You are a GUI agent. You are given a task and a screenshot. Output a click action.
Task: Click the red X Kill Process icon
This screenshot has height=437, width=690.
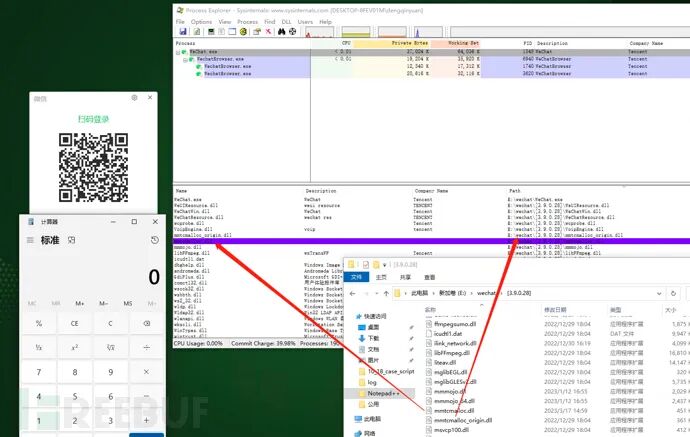(268, 32)
